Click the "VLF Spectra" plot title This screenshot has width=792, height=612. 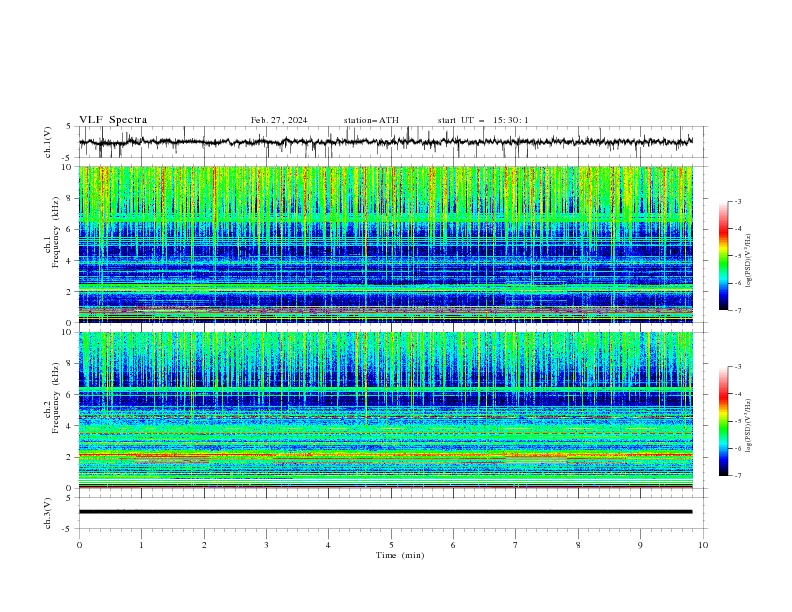pos(113,120)
